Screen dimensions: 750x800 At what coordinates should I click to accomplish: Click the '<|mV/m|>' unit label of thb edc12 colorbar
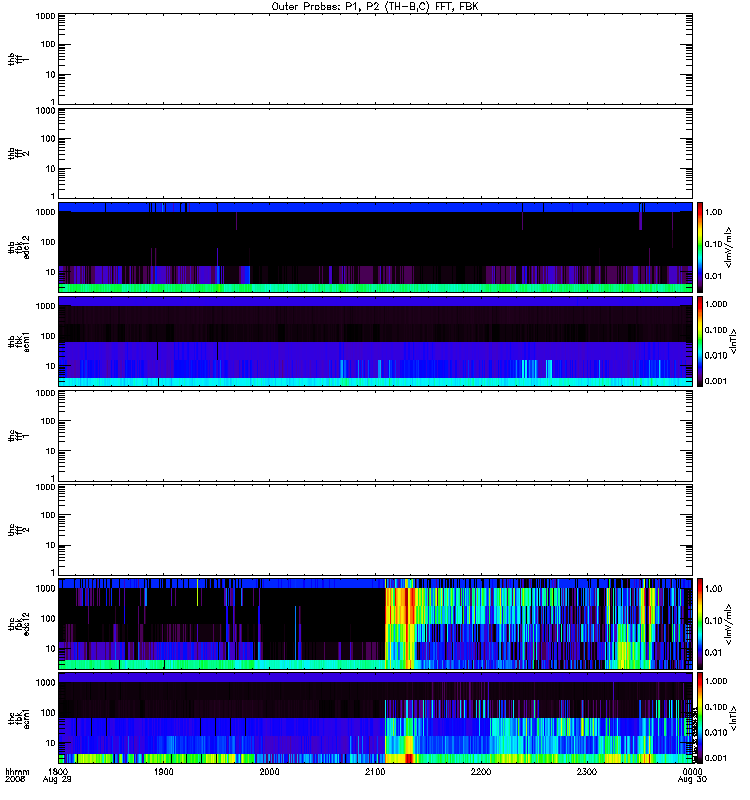pos(729,247)
